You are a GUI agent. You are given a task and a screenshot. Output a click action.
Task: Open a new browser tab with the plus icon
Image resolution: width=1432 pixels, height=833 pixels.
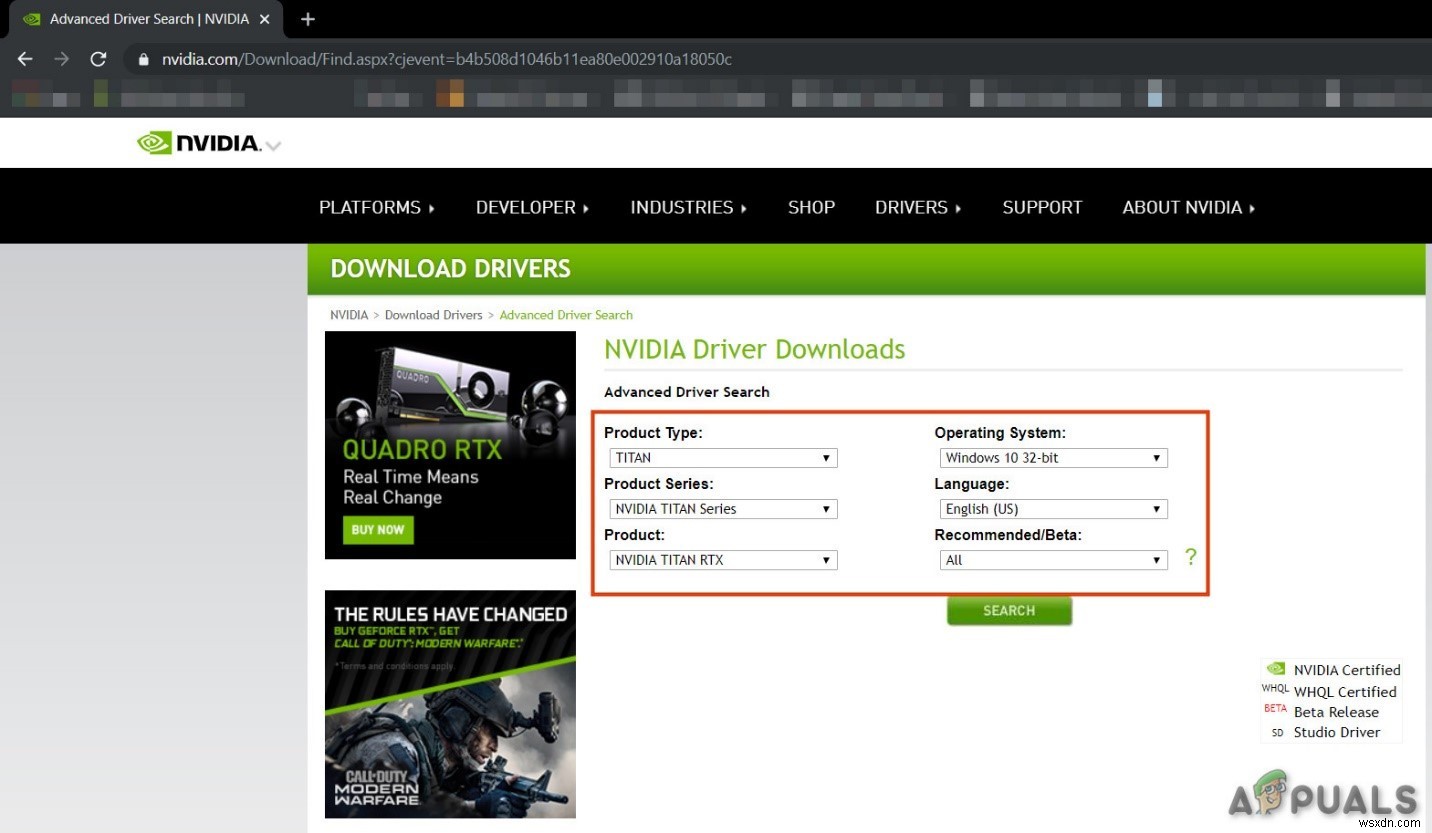[x=307, y=18]
